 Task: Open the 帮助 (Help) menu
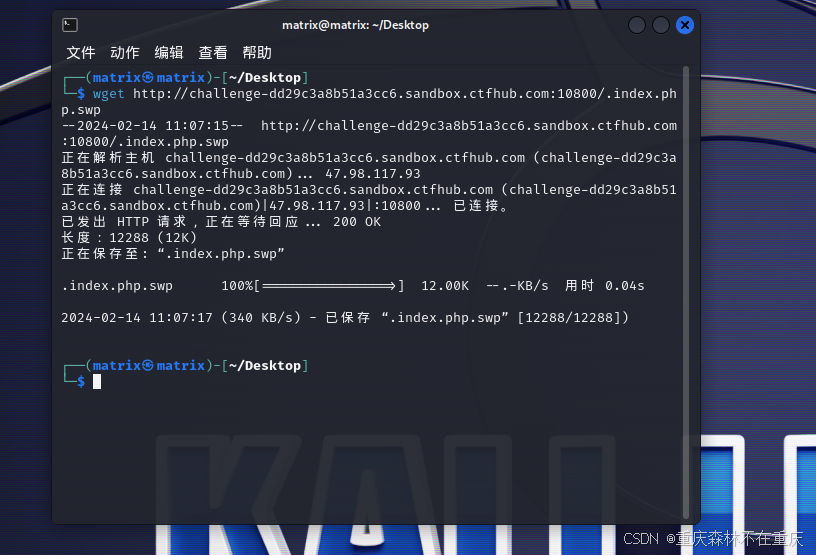coord(257,53)
